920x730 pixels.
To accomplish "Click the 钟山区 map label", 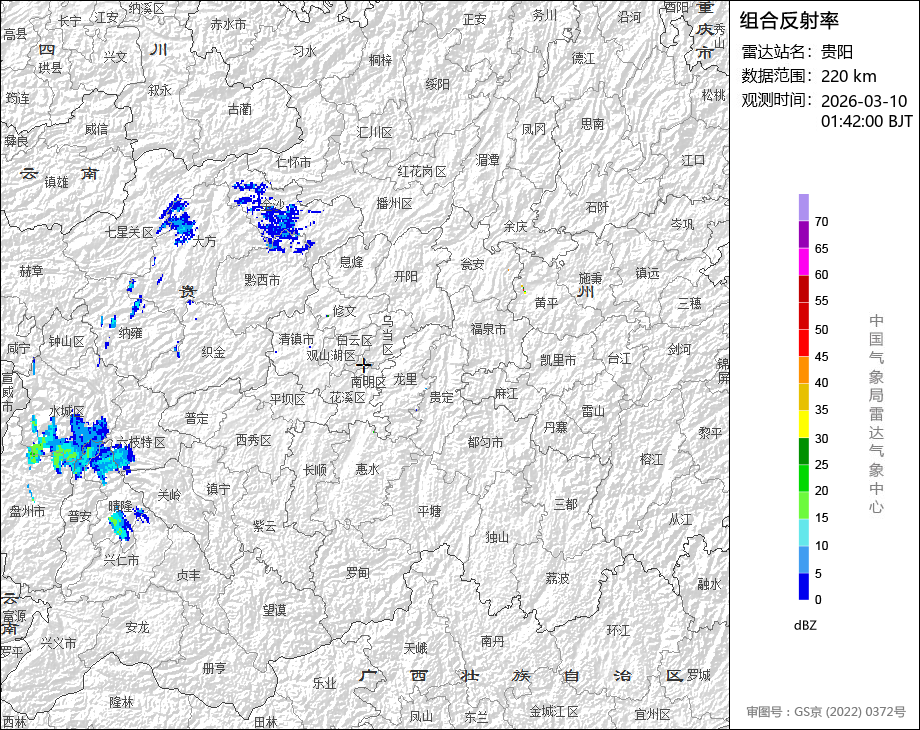I will coord(66,341).
